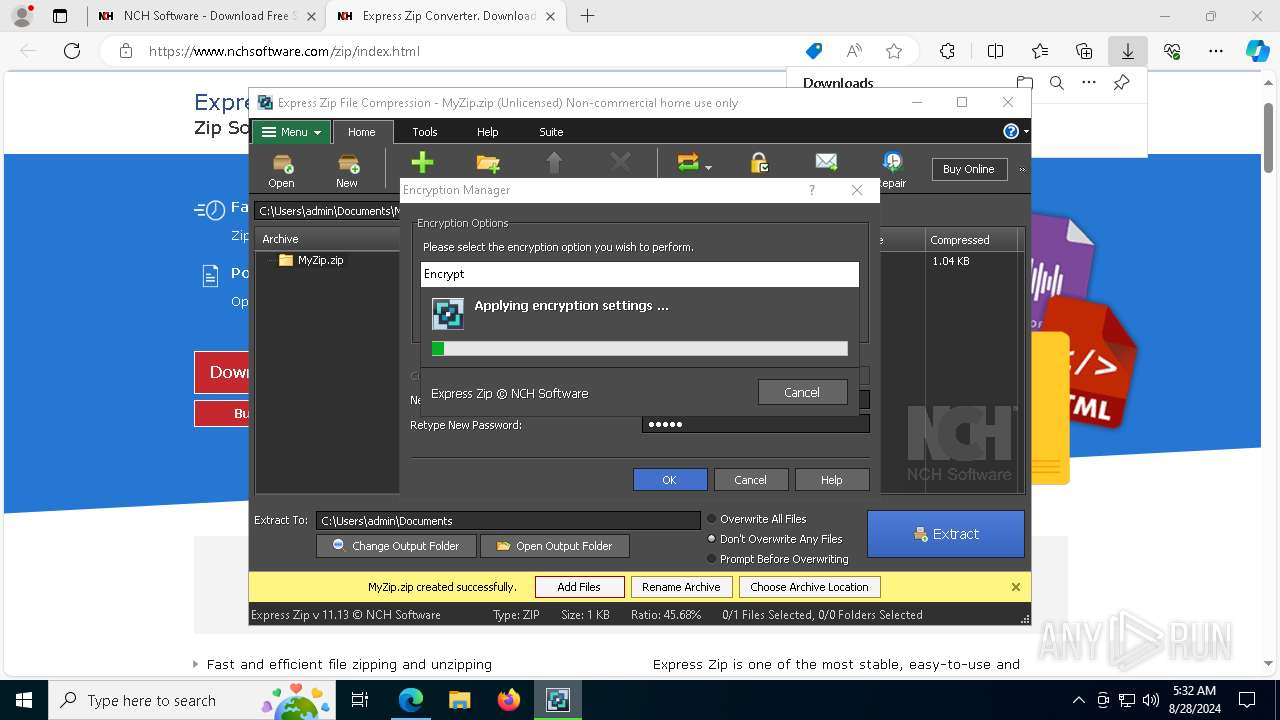Click the Buy Online button
This screenshot has height=720, width=1280.
tap(968, 169)
